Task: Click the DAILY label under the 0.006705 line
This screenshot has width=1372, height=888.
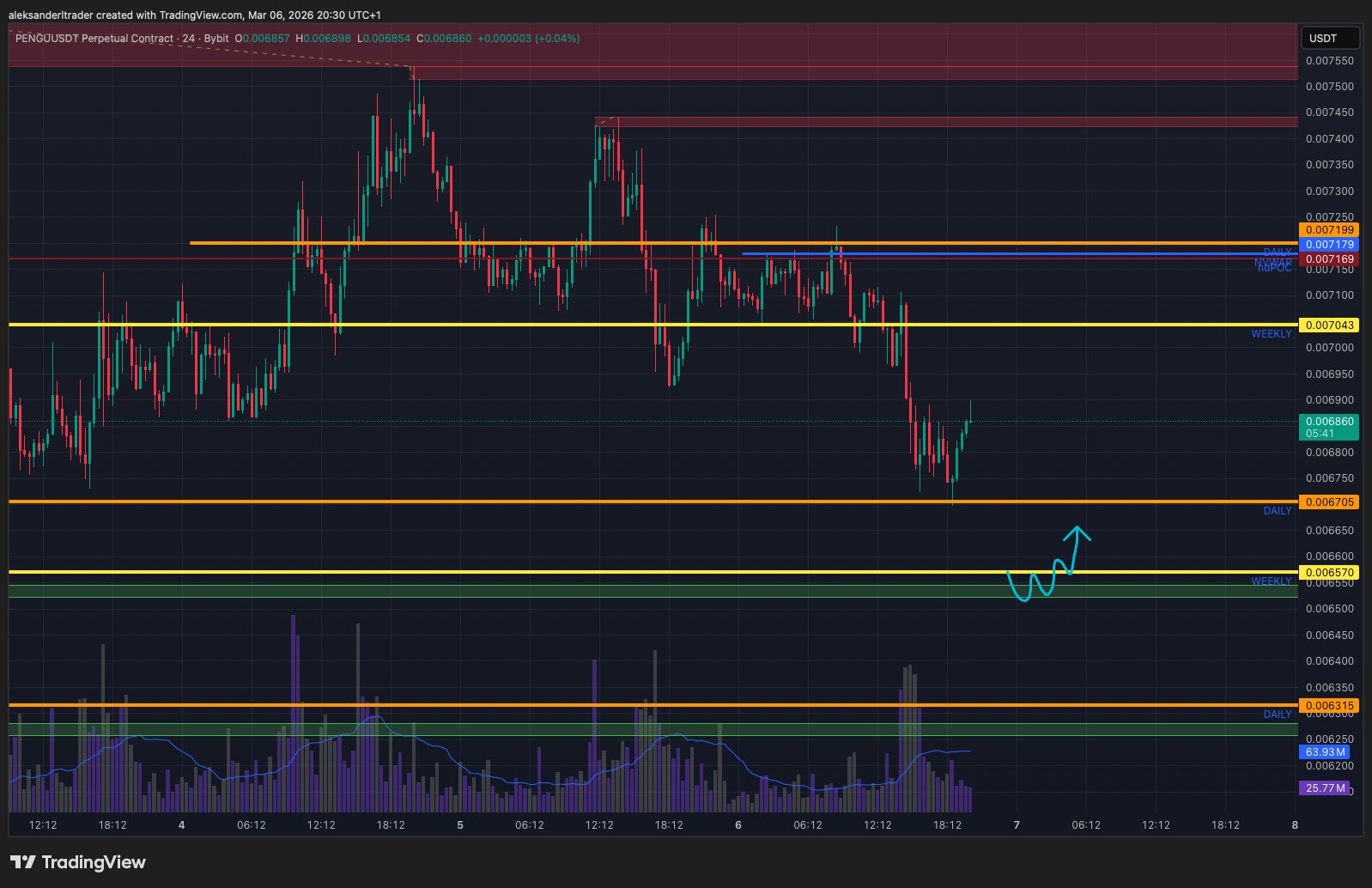Action: [x=1278, y=511]
